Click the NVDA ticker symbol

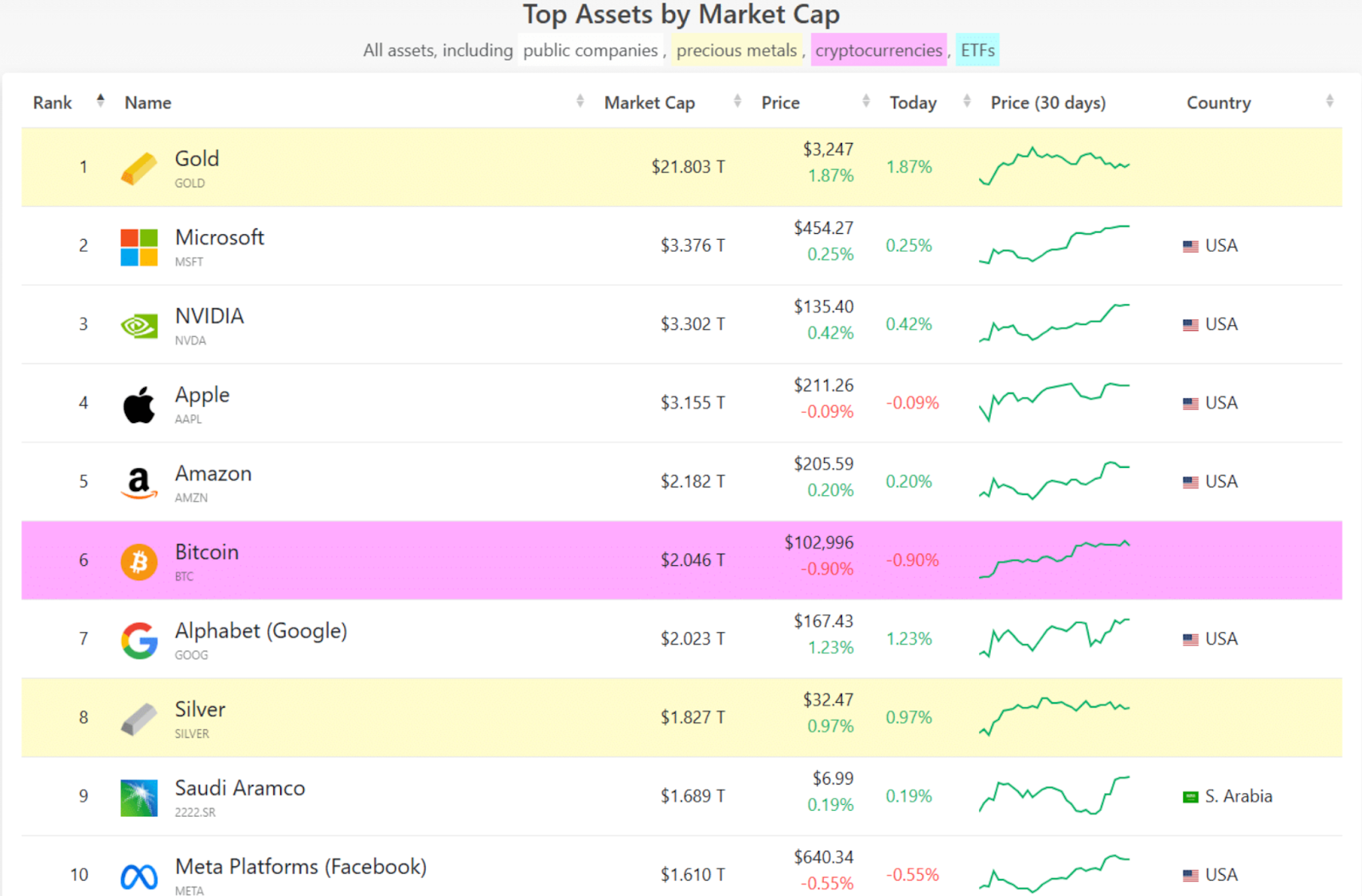pos(191,340)
